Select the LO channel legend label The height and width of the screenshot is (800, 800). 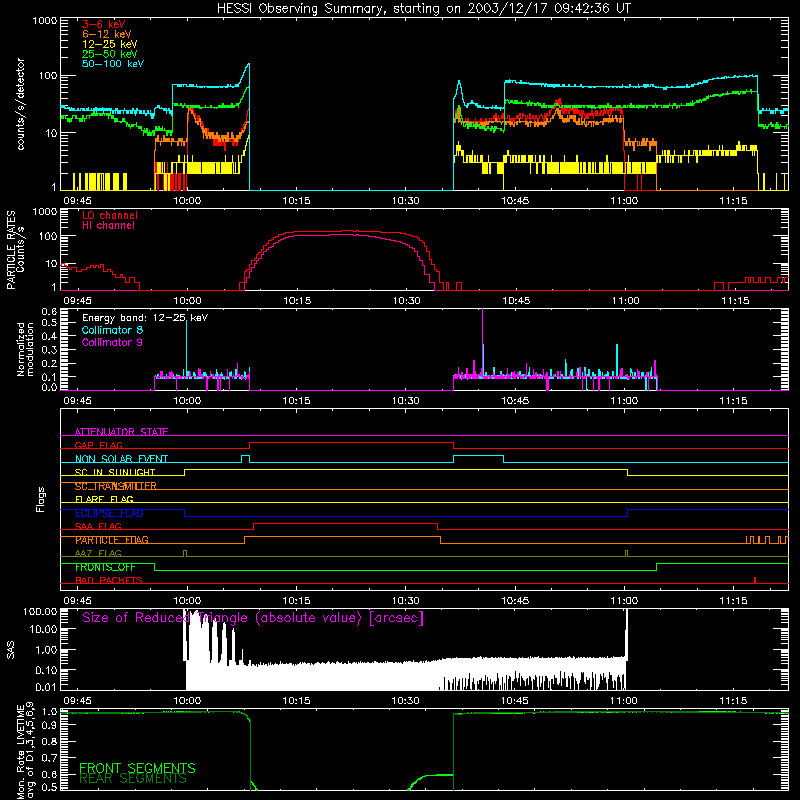pos(109,215)
